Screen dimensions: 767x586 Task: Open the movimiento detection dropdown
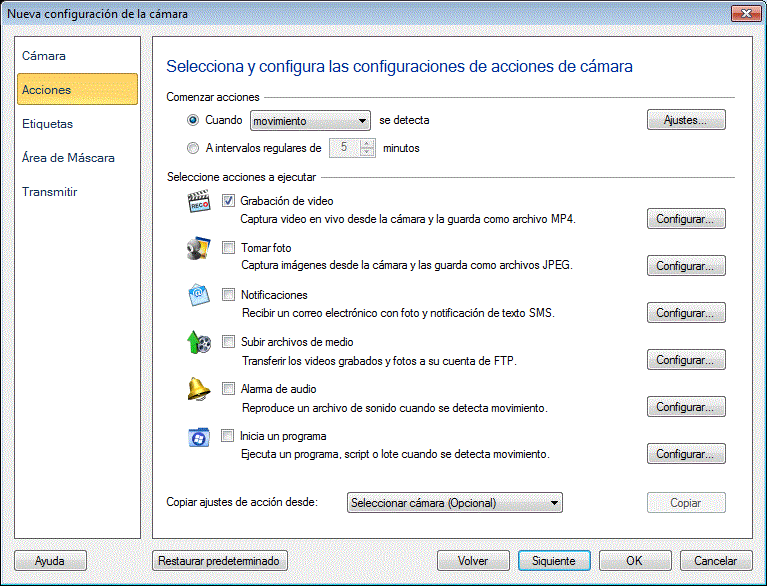coord(310,121)
